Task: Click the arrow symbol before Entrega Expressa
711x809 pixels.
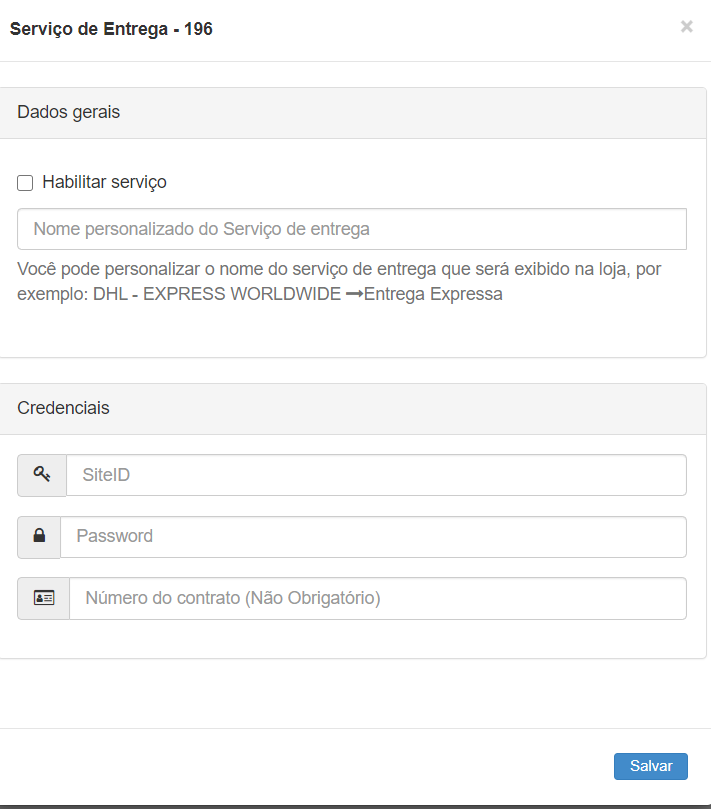Action: click(x=354, y=295)
